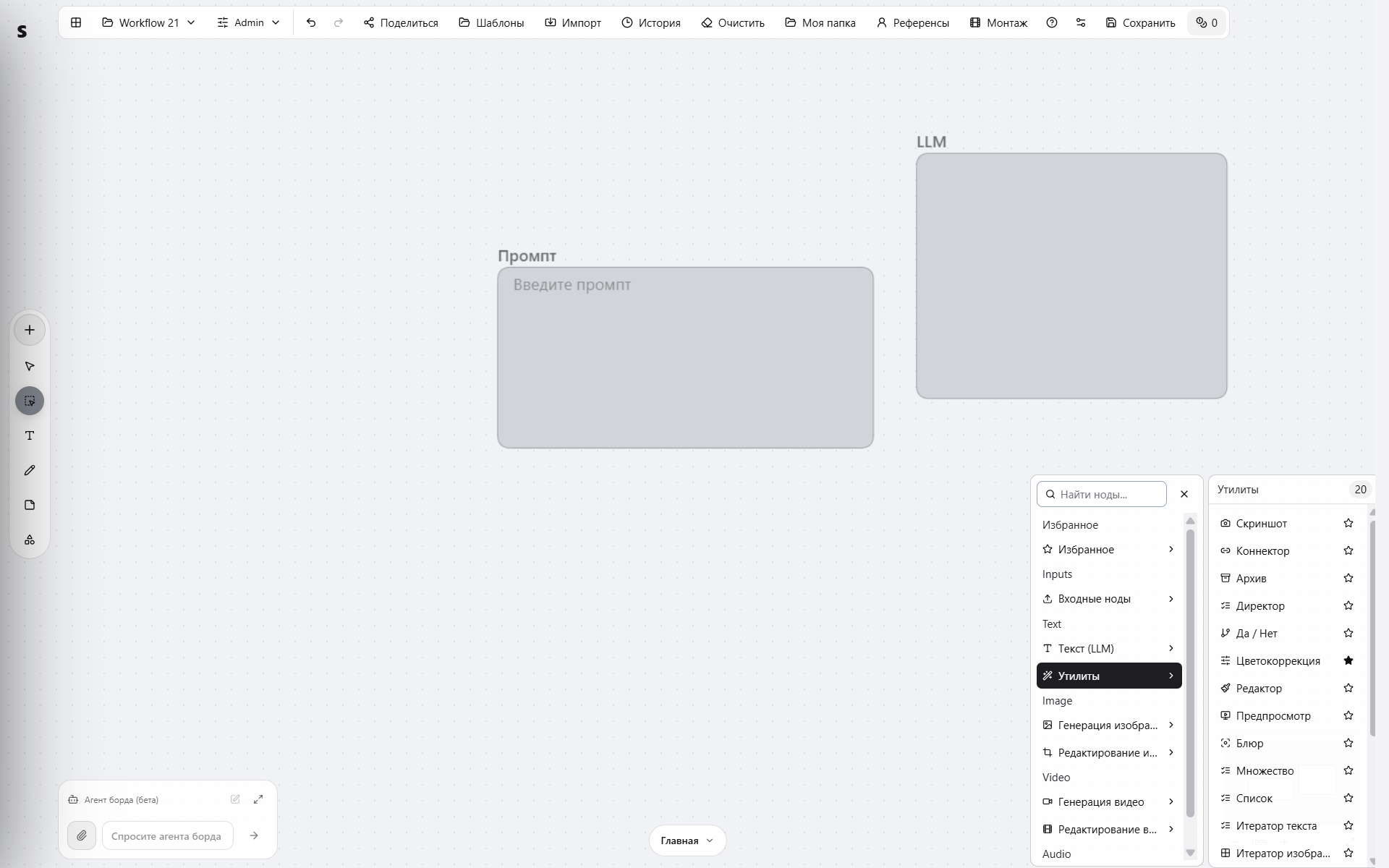Select the Утилиты category
Image resolution: width=1389 pixels, height=868 pixels.
pos(1109,676)
